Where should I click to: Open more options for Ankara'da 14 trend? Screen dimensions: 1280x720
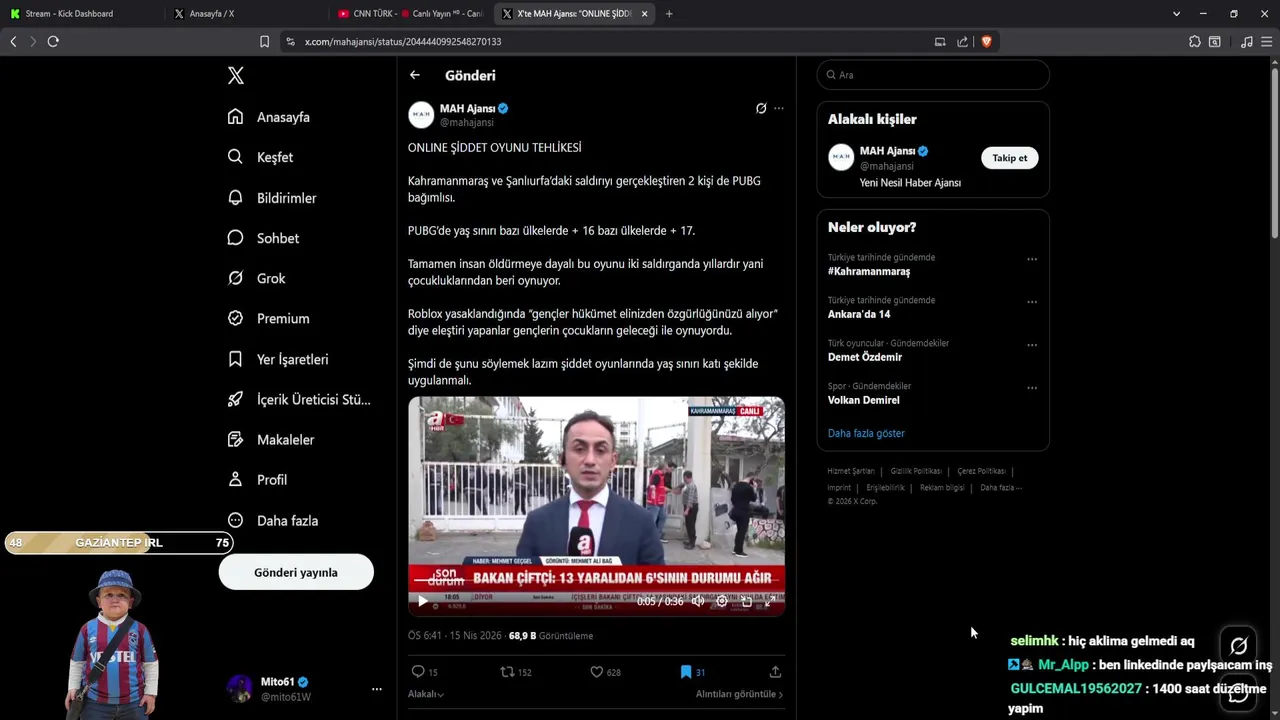coord(1032,302)
